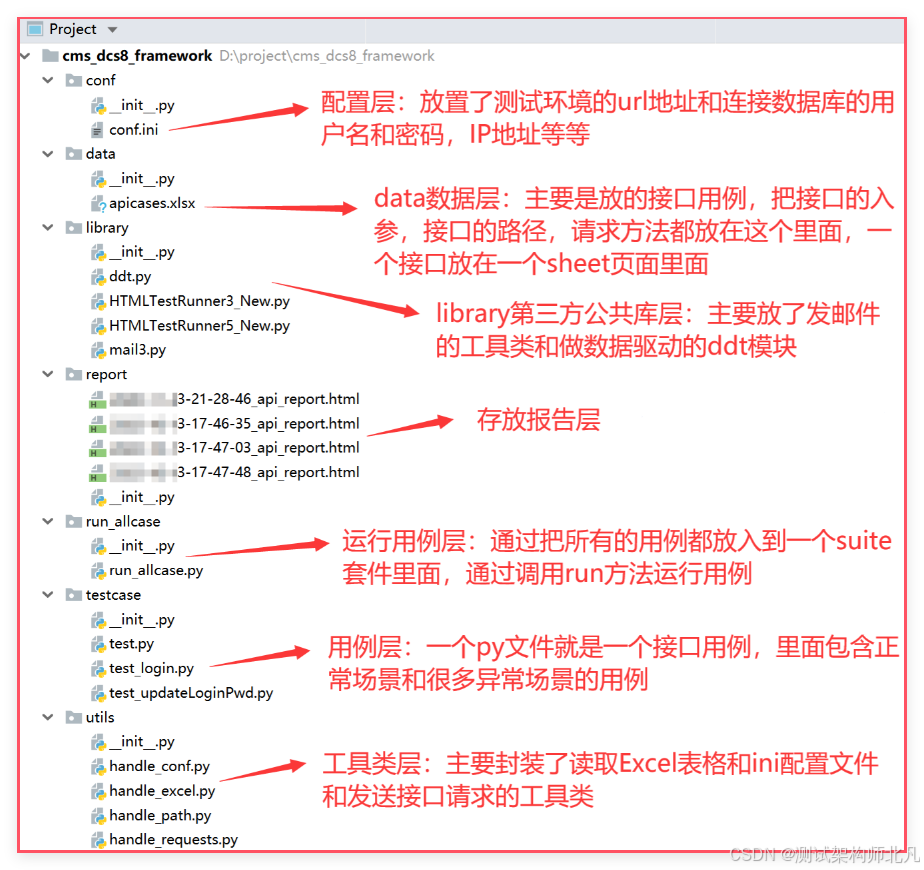This screenshot has height=870, width=924.
Task: Select the mail3.py file name
Action: click(x=137, y=350)
